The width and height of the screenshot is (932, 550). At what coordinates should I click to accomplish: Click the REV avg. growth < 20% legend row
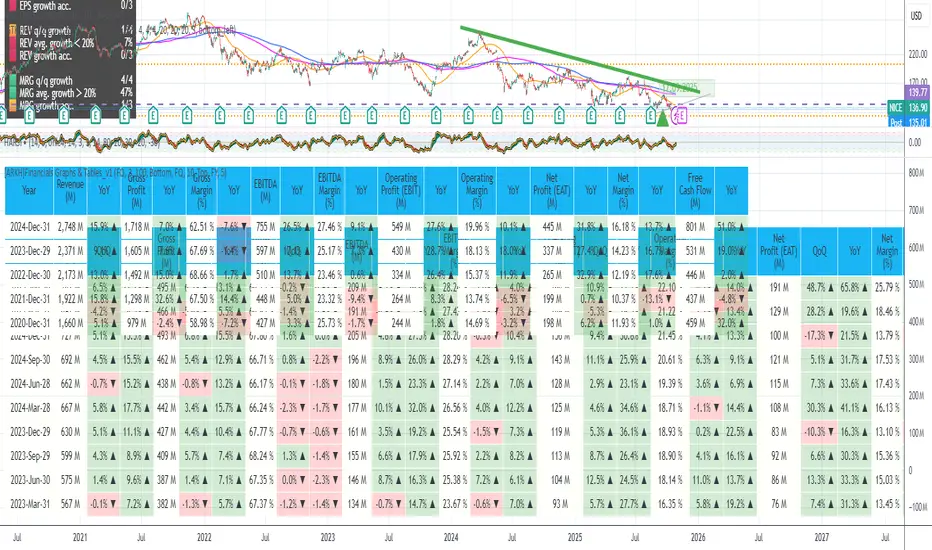click(70, 43)
